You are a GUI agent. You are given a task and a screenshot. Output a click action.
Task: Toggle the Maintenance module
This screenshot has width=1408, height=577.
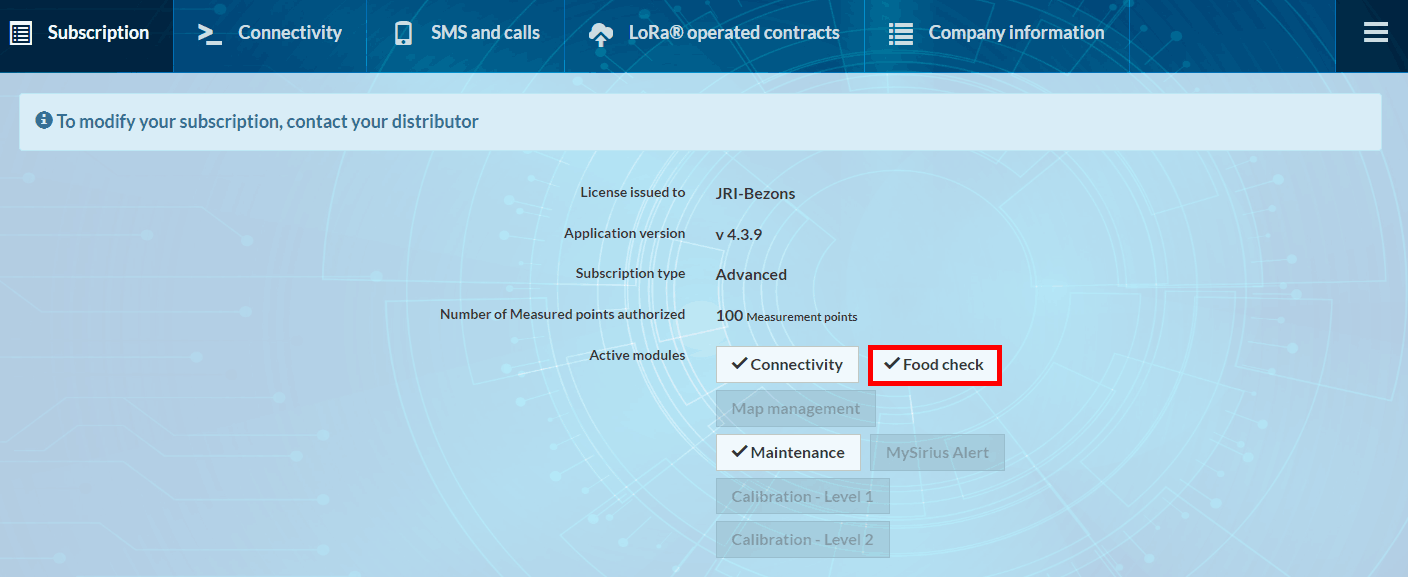pyautogui.click(x=788, y=452)
